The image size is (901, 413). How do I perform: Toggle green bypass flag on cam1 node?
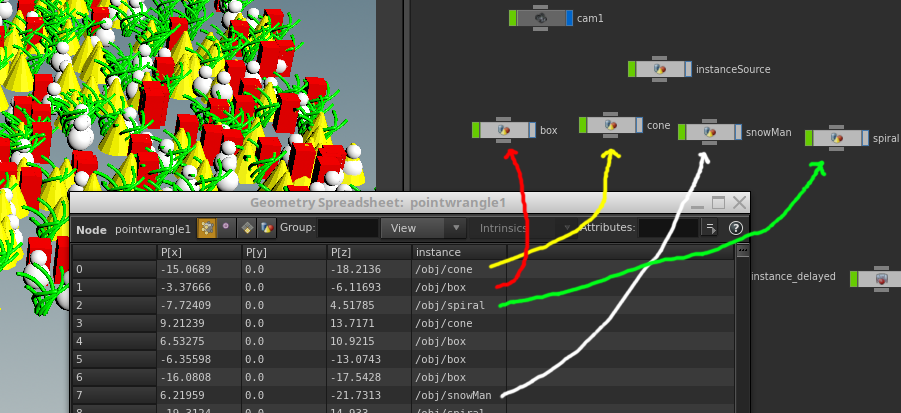tap(513, 18)
